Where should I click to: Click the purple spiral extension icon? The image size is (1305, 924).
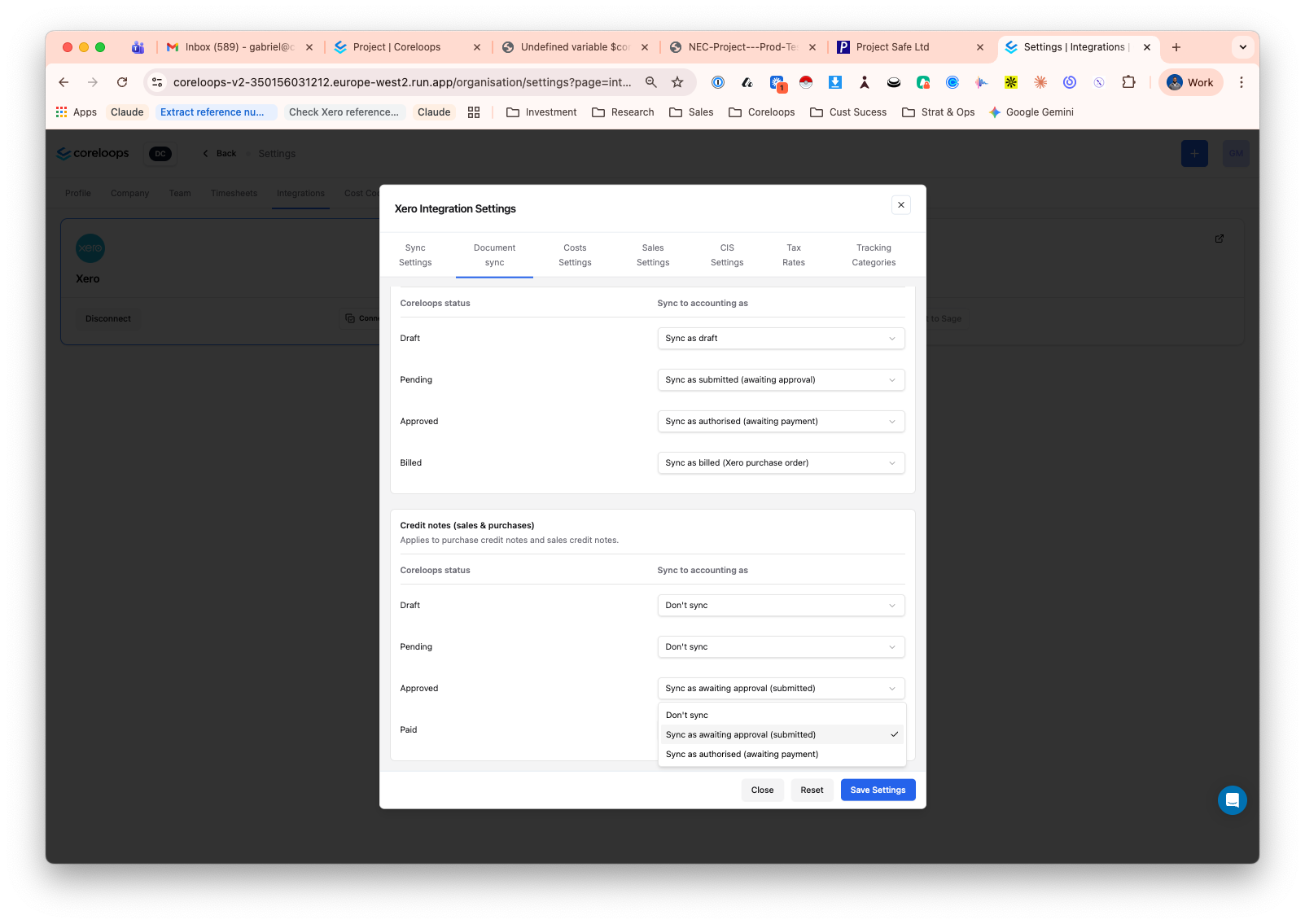pos(1070,82)
